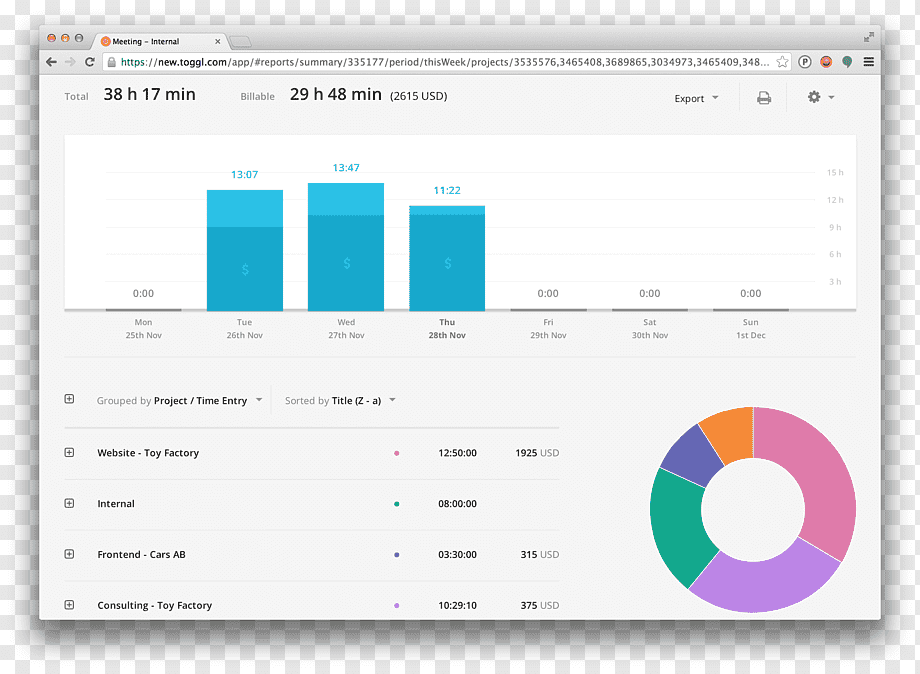The height and width of the screenshot is (674, 920).
Task: Expand all groups with top plus icon
Action: (69, 399)
